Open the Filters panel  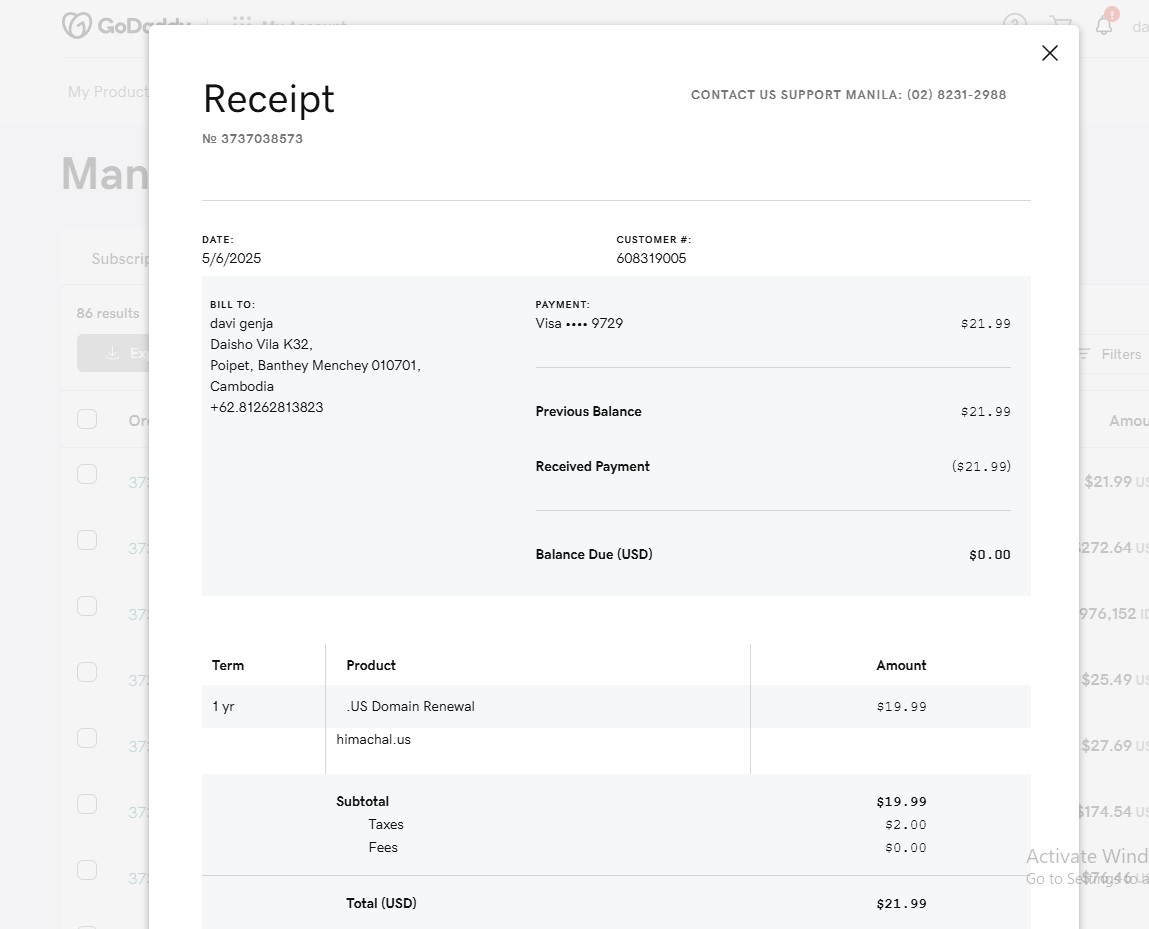coord(1110,354)
